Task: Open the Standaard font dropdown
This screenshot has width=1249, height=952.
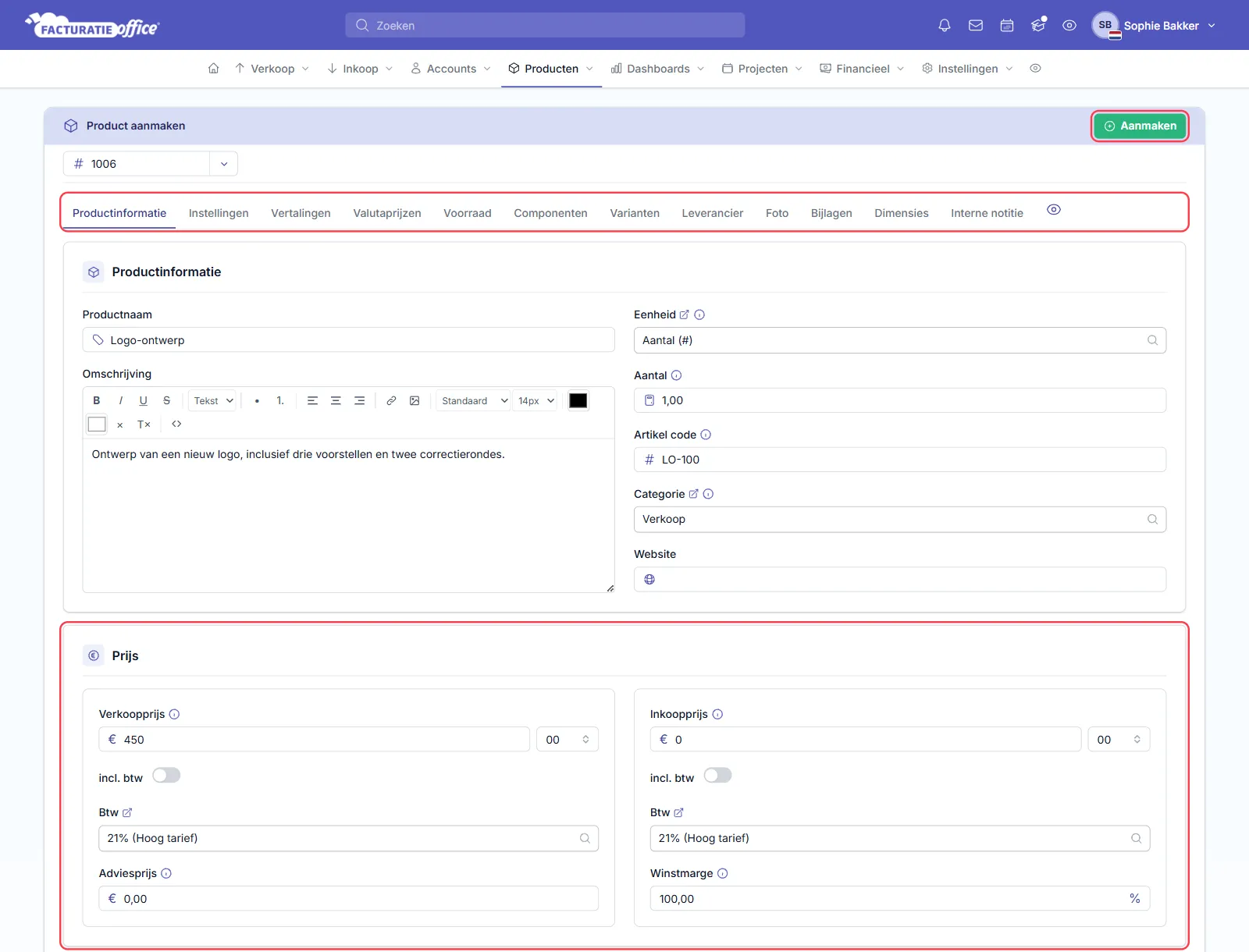Action: [x=473, y=400]
